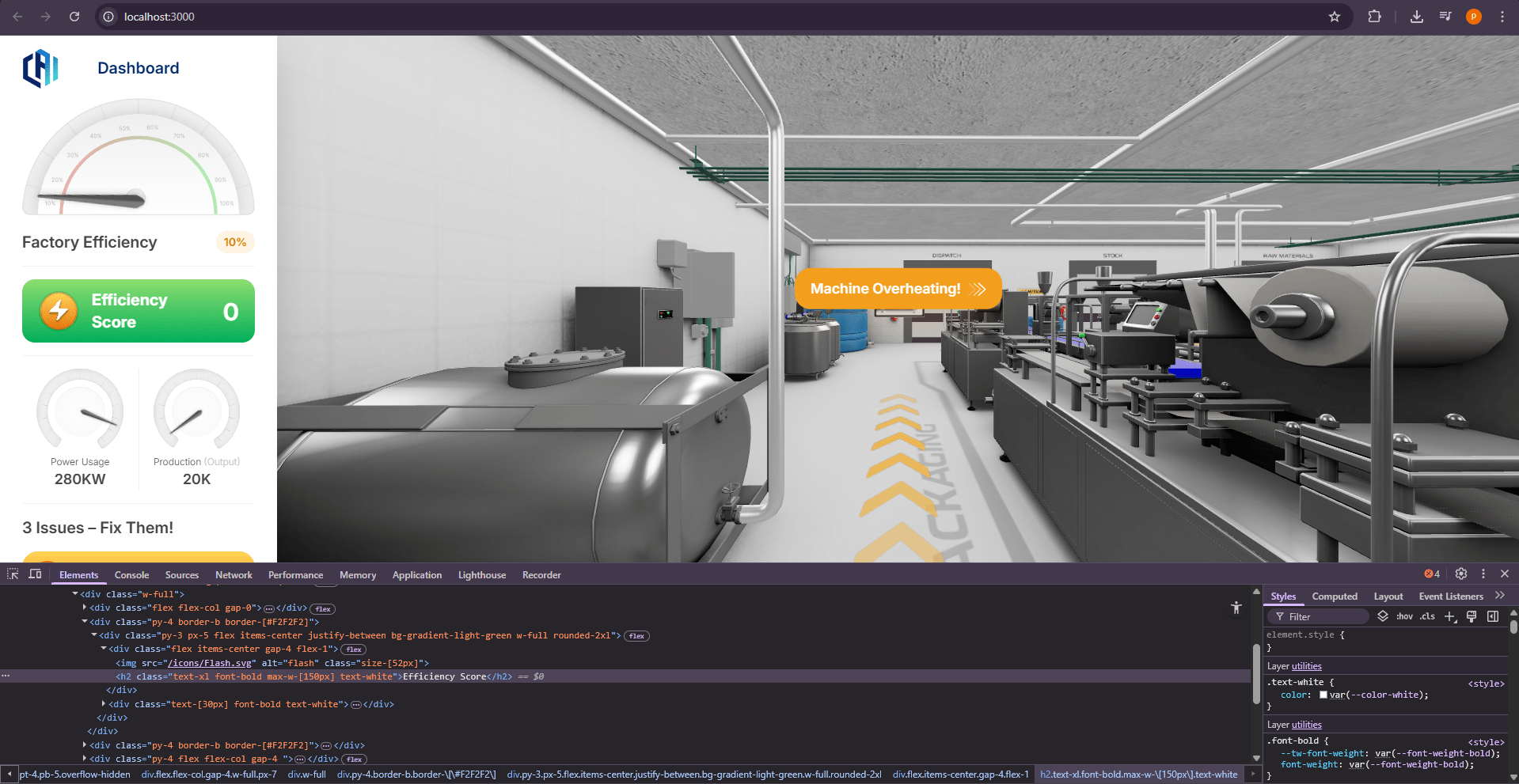Image resolution: width=1519 pixels, height=784 pixels.
Task: Bookmark this page with the star icon
Action: pyautogui.click(x=1335, y=17)
